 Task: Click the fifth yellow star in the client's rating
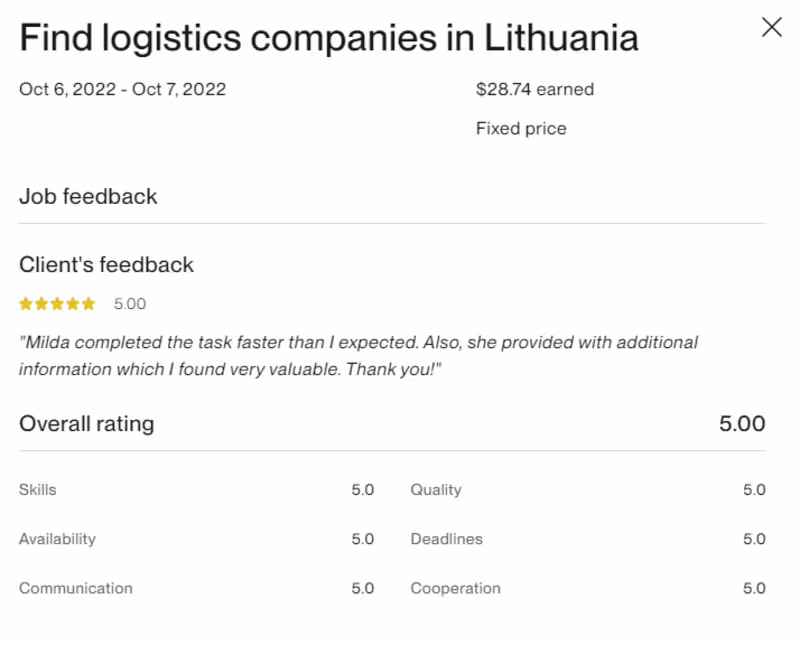(89, 304)
